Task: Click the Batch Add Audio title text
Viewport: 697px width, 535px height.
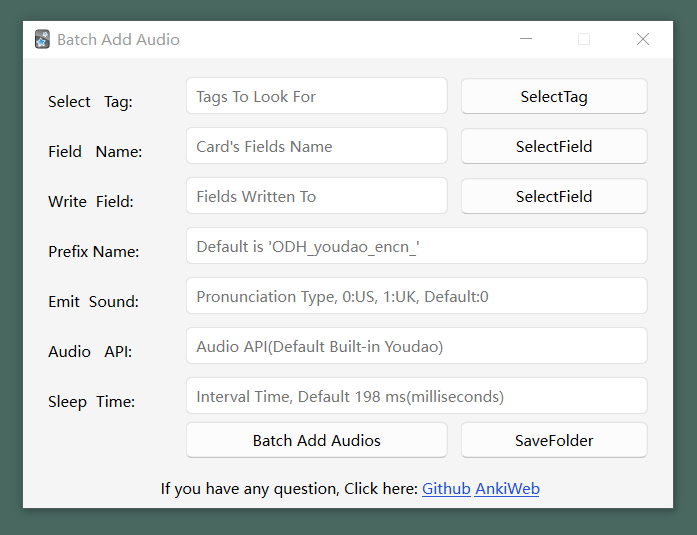Action: [118, 40]
